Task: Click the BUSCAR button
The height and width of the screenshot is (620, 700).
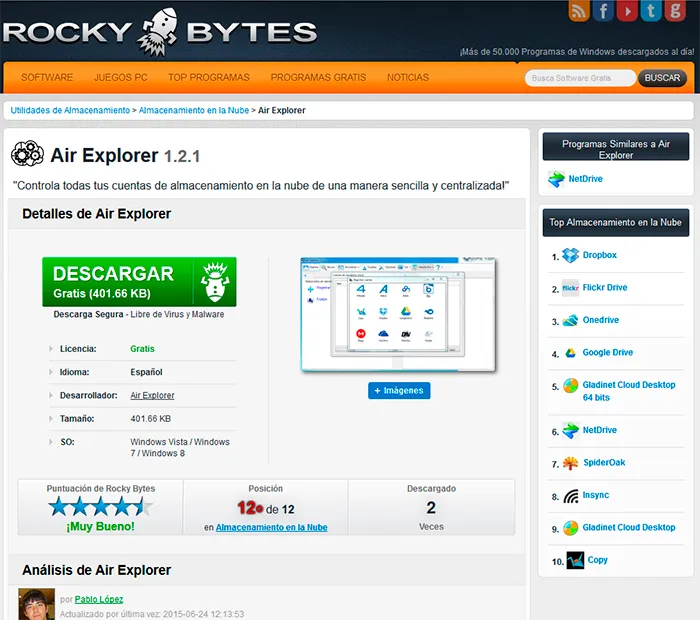Action: [x=662, y=78]
